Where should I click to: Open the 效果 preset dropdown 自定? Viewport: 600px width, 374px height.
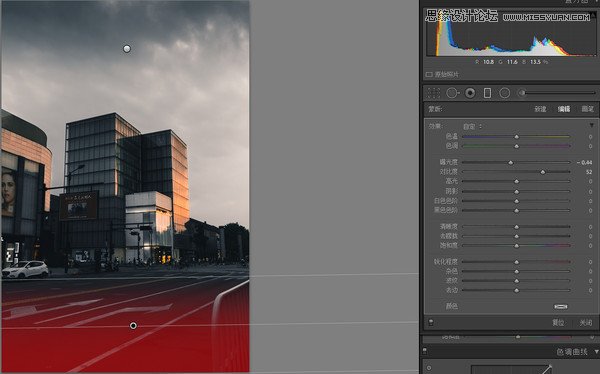coord(472,126)
